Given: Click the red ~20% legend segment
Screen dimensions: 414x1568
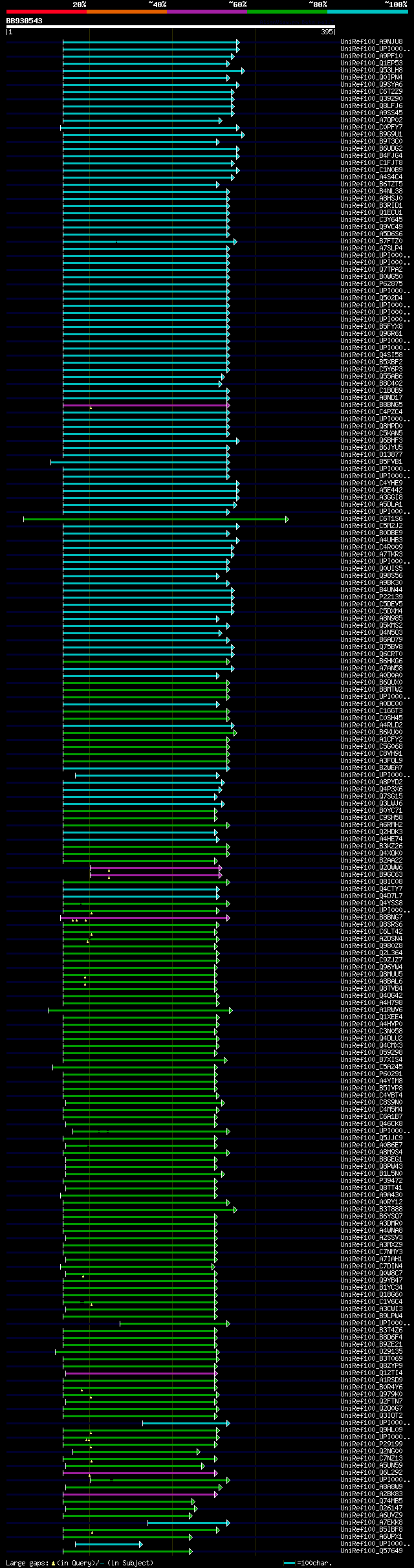Looking at the screenshot, I should [x=47, y=12].
